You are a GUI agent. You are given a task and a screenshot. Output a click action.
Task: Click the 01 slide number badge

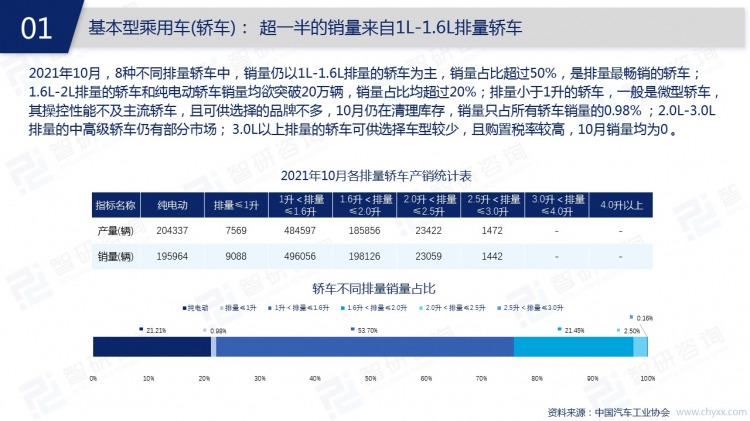tap(36, 28)
